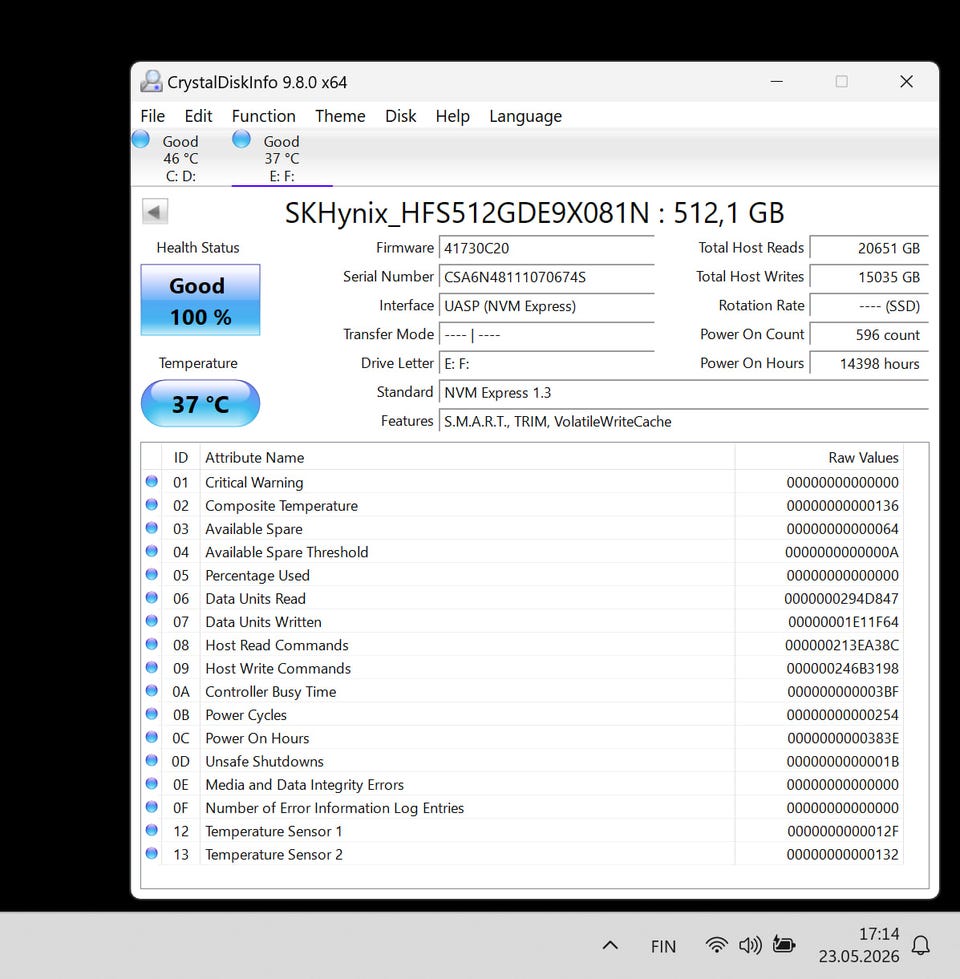The width and height of the screenshot is (960, 979).
Task: Click the status orb for Power Cycles
Action: [152, 714]
